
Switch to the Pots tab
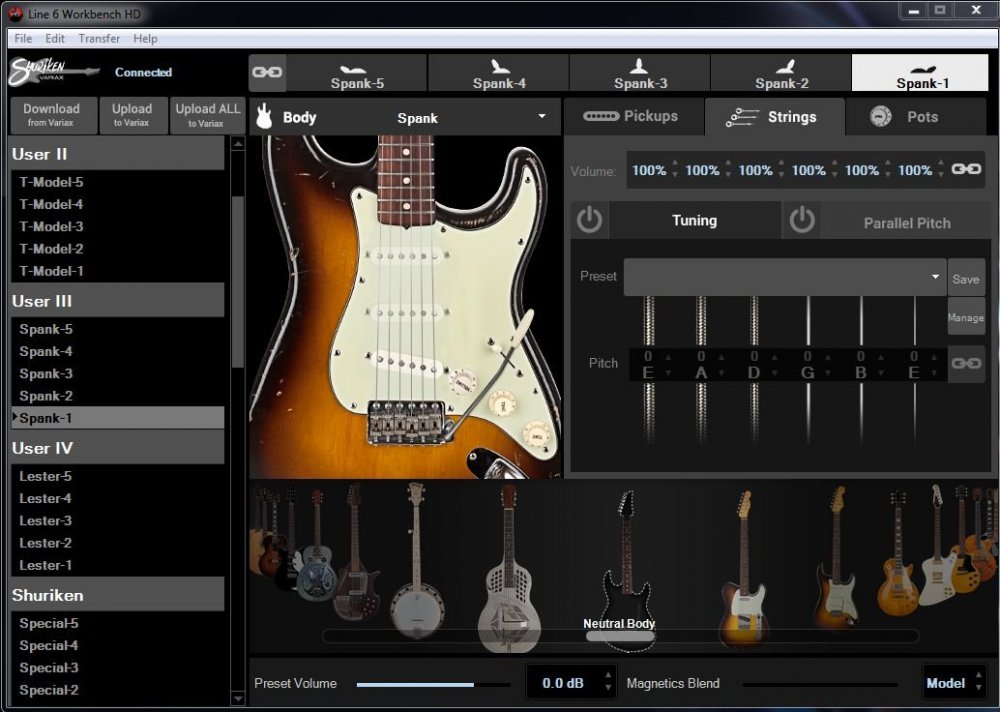905,117
